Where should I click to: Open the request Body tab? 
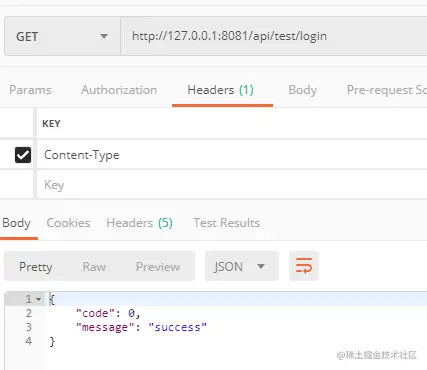303,90
